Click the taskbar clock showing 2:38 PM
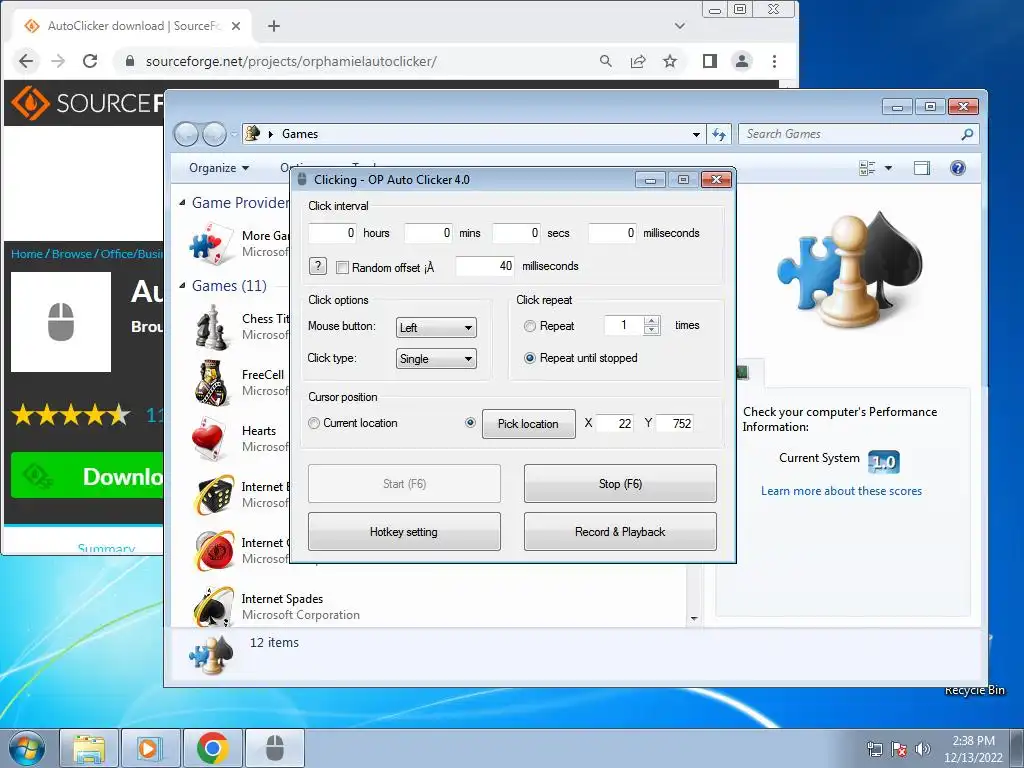 [973, 749]
